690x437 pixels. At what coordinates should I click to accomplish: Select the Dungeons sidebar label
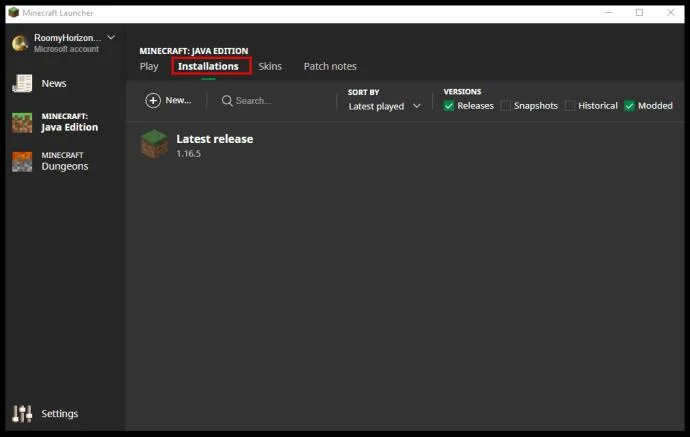click(65, 166)
